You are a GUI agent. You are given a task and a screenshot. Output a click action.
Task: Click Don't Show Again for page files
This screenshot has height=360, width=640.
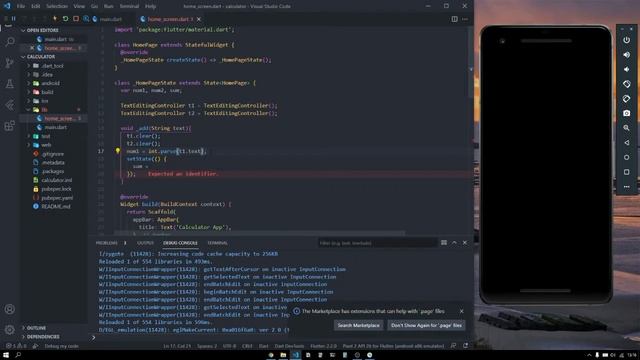click(426, 325)
